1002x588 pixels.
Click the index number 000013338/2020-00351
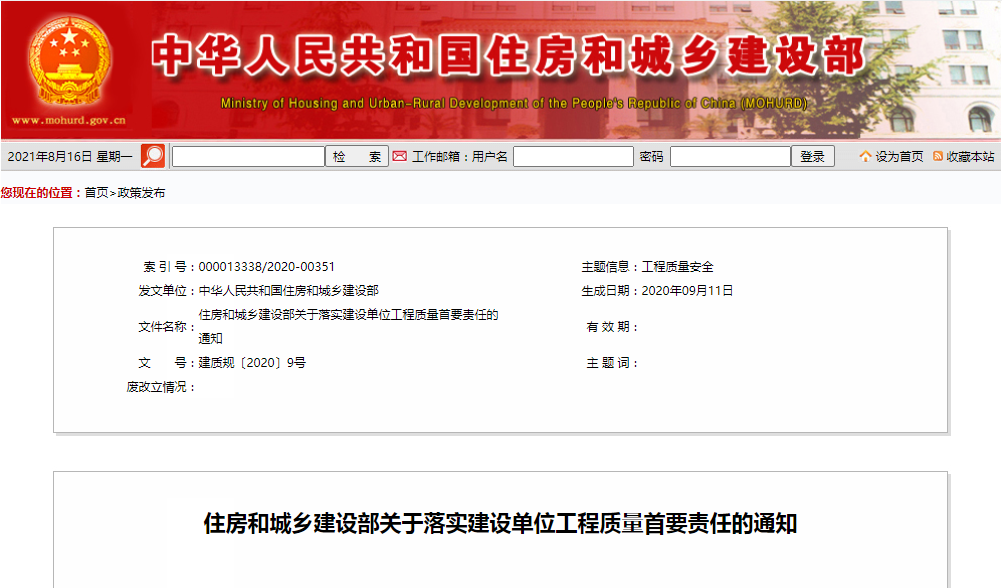(x=267, y=267)
